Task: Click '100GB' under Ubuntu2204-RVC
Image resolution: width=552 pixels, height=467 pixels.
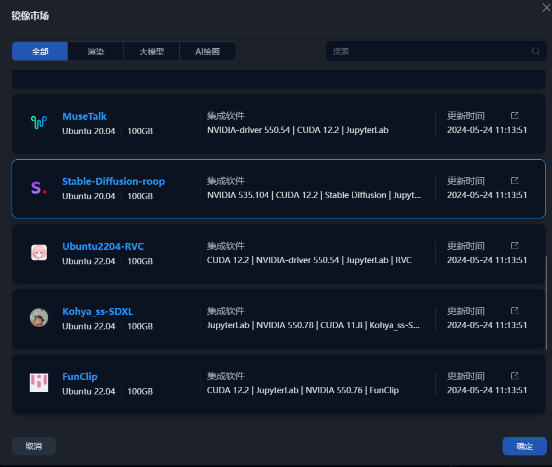Action: pos(140,261)
